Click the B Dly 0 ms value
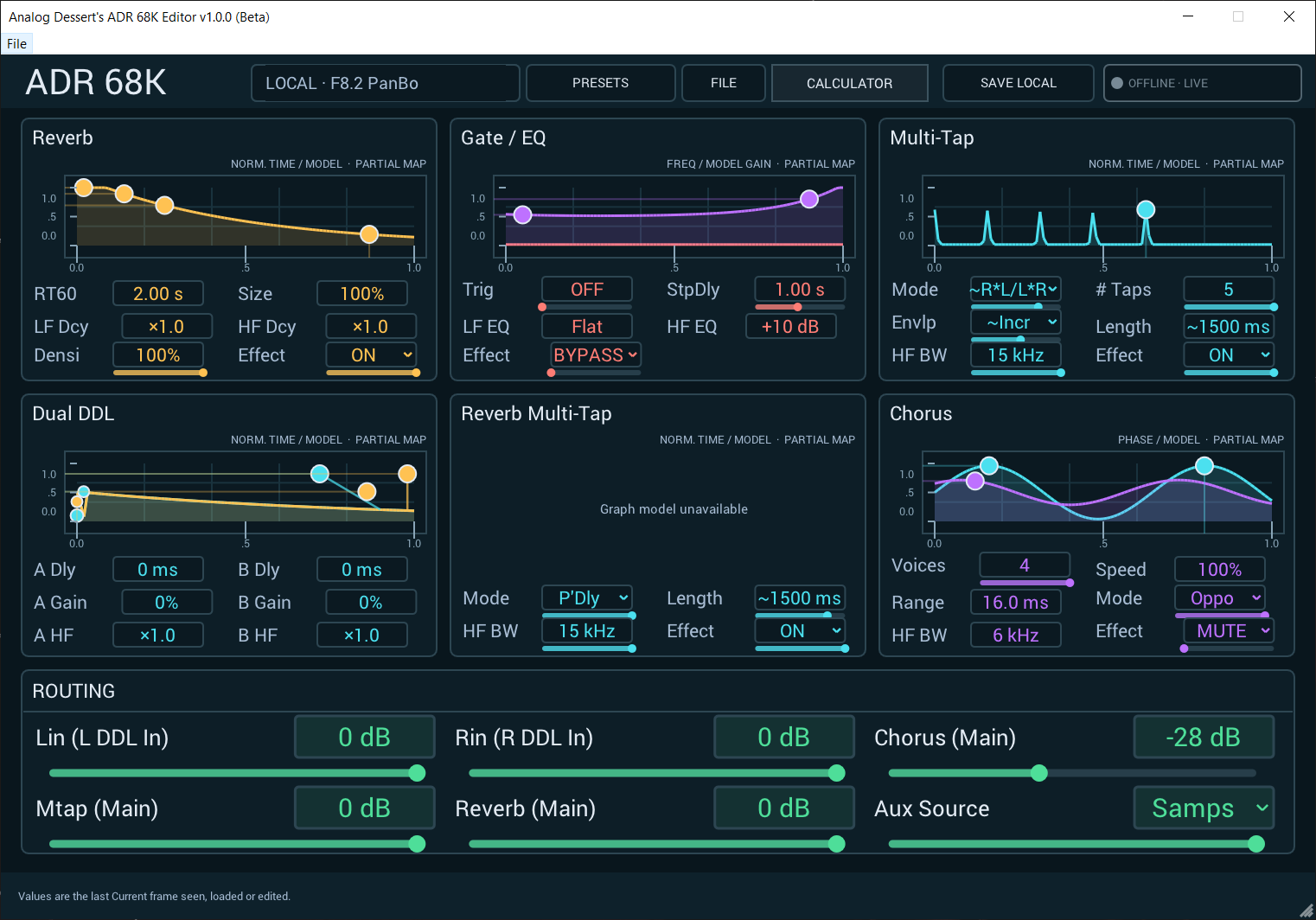This screenshot has height=920, width=1316. tap(362, 570)
